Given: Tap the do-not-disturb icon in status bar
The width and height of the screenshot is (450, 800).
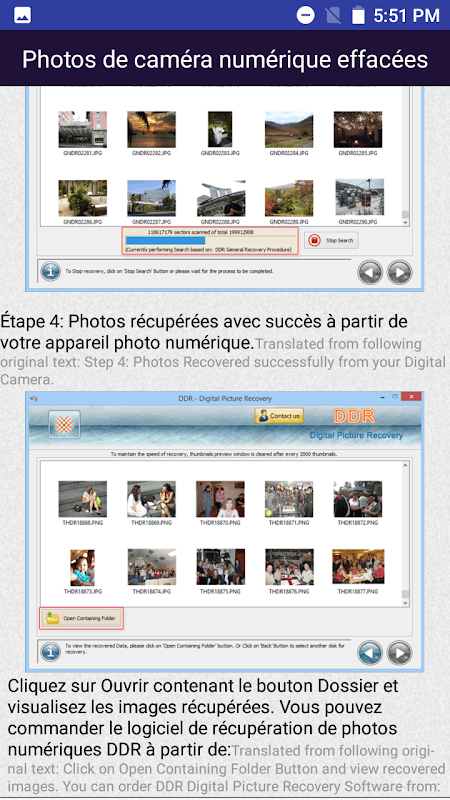Looking at the screenshot, I should point(306,15).
